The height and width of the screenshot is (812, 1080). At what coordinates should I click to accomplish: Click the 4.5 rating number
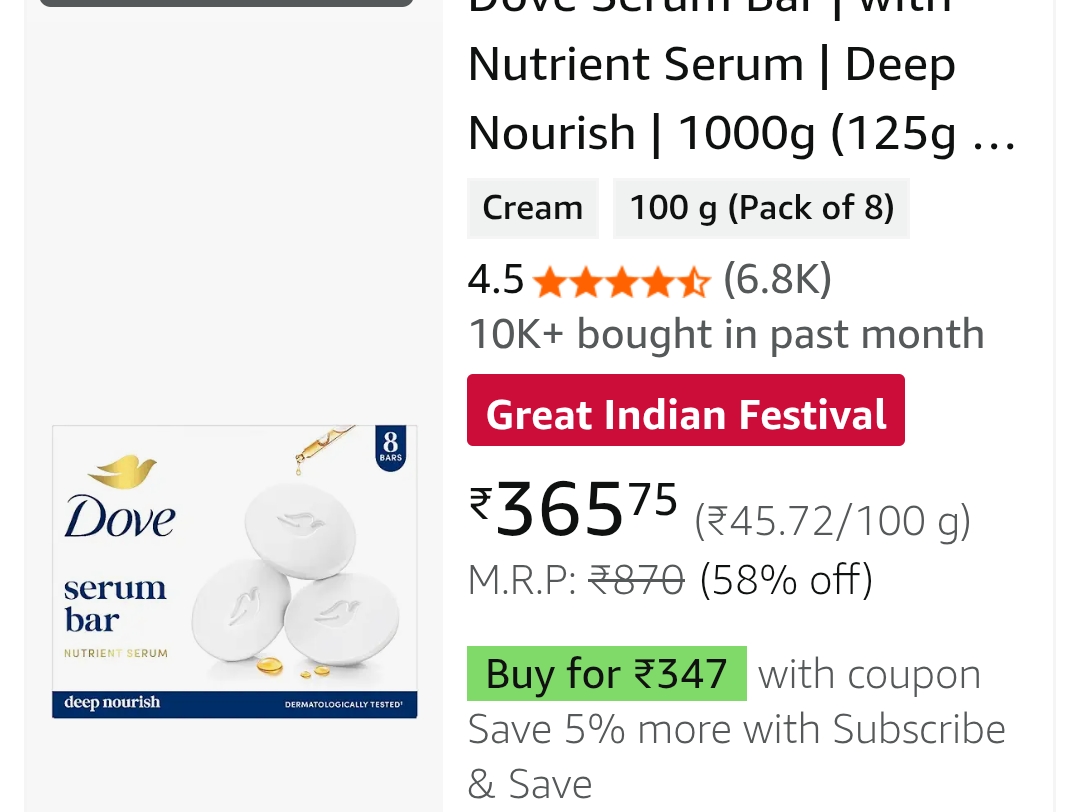click(x=495, y=281)
